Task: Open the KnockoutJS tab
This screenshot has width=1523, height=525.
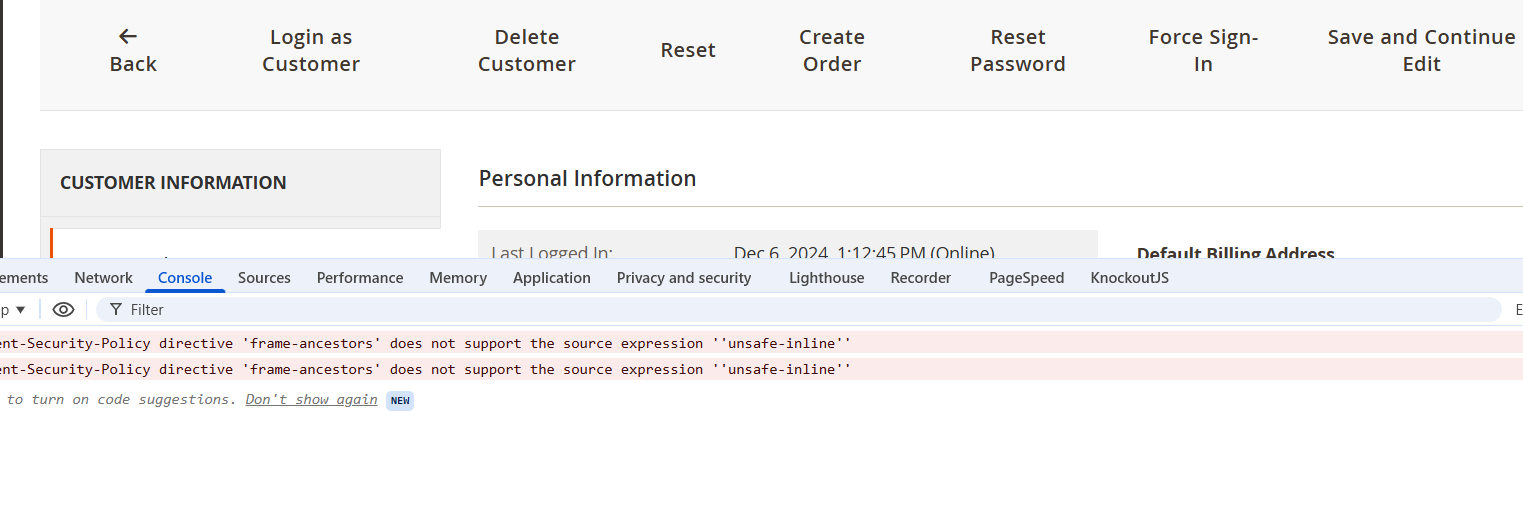Action: 1130,278
